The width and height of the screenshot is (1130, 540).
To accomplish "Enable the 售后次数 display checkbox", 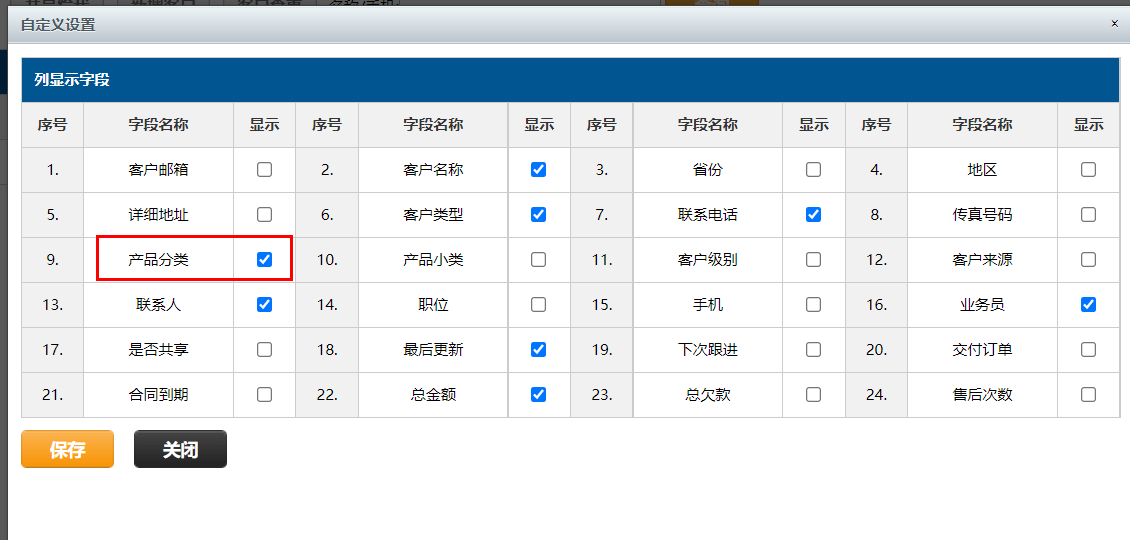I will tap(1088, 394).
